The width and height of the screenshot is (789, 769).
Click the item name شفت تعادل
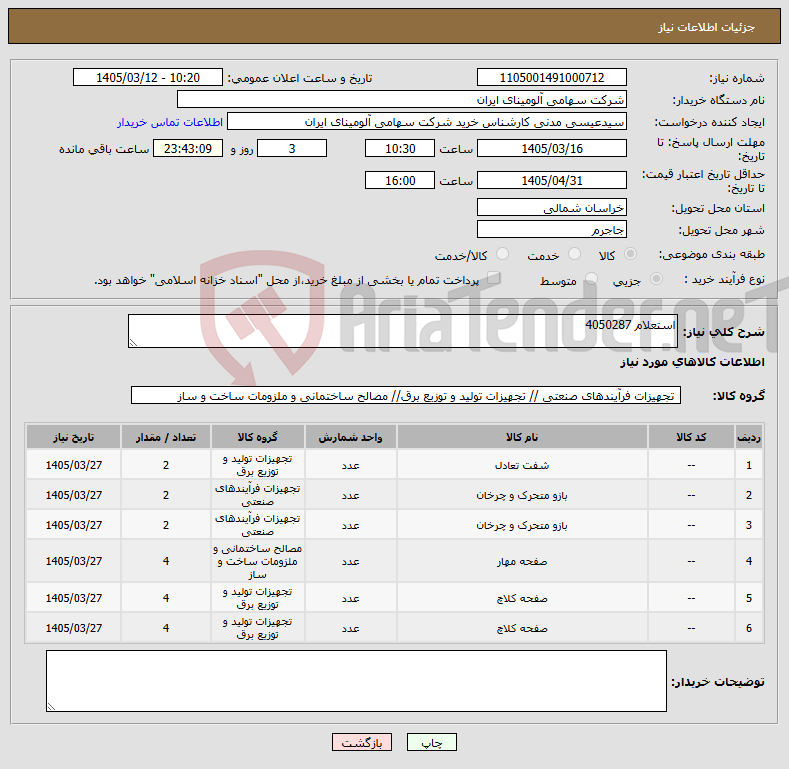click(x=522, y=465)
